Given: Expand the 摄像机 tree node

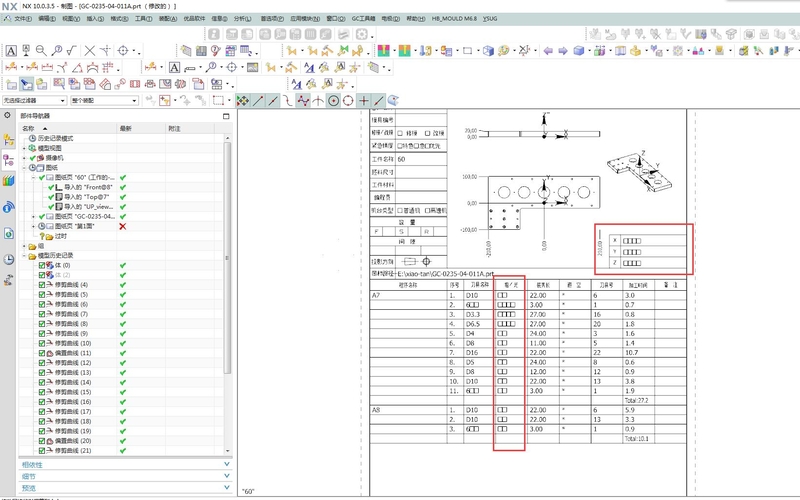Looking at the screenshot, I should pyautogui.click(x=24, y=158).
